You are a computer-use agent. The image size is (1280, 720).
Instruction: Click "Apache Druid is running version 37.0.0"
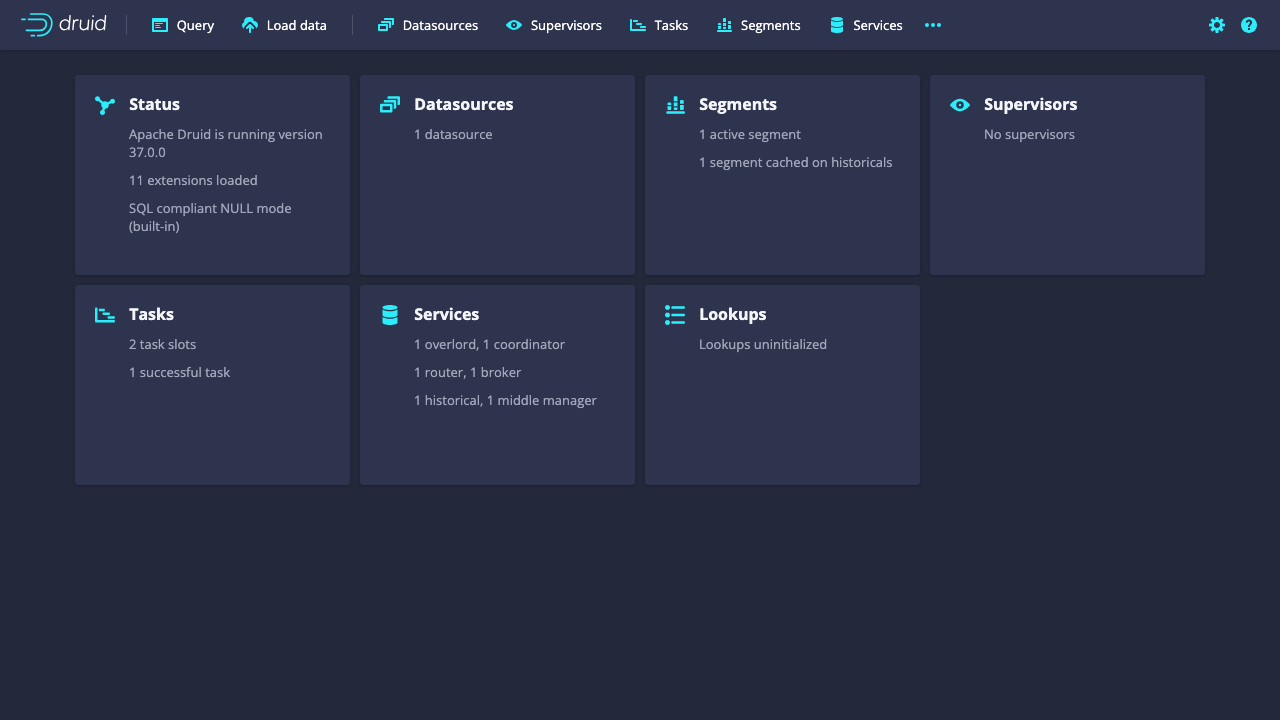pyautogui.click(x=226, y=143)
